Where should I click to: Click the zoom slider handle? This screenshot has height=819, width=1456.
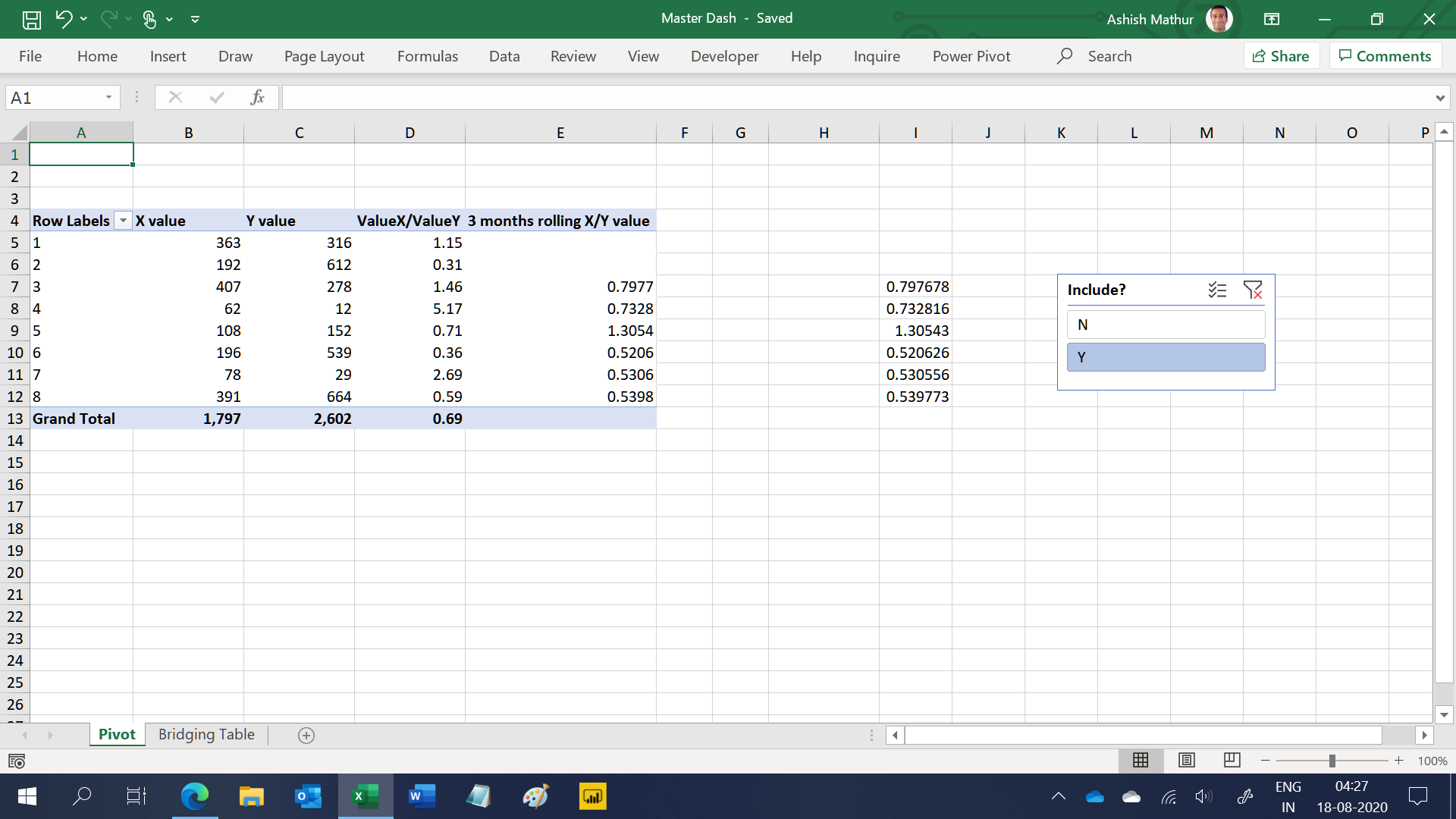coord(1332,760)
